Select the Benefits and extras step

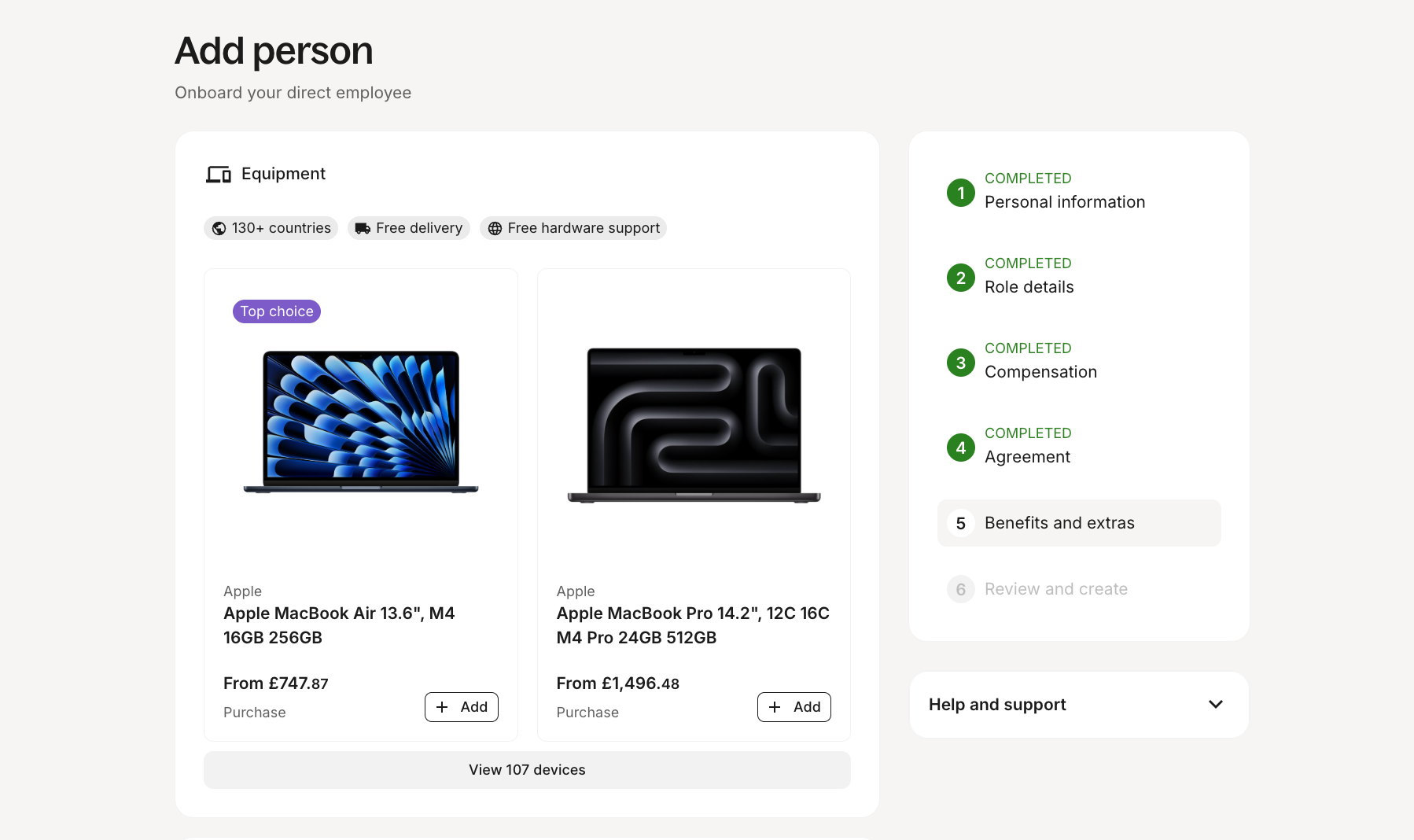1079,523
